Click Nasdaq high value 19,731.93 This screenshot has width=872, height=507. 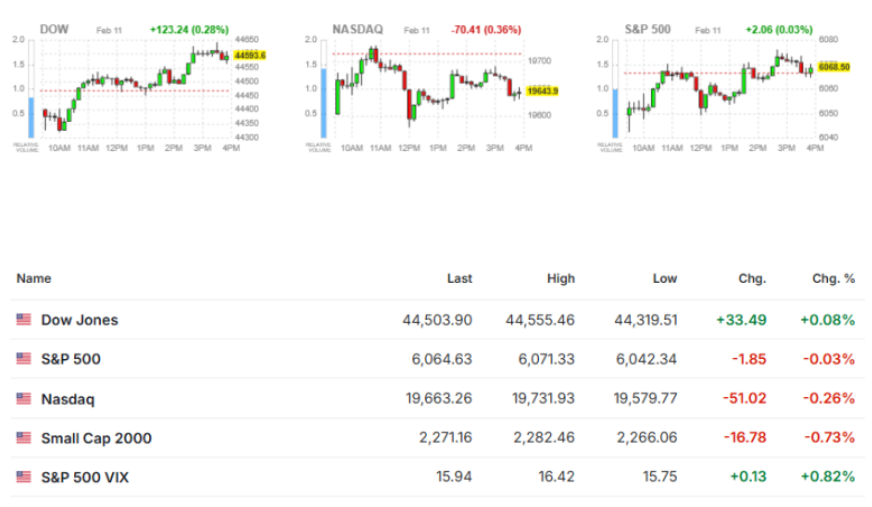(x=542, y=399)
